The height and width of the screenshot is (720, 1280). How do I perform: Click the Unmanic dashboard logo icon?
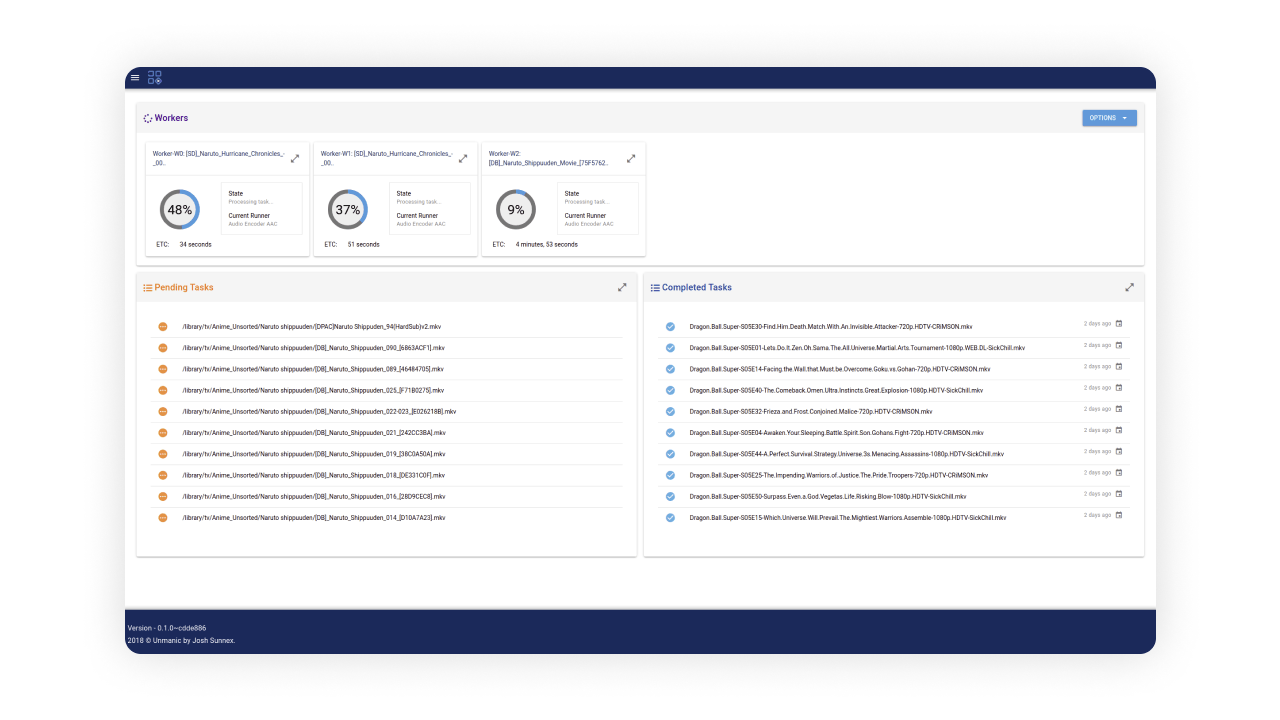[x=155, y=78]
